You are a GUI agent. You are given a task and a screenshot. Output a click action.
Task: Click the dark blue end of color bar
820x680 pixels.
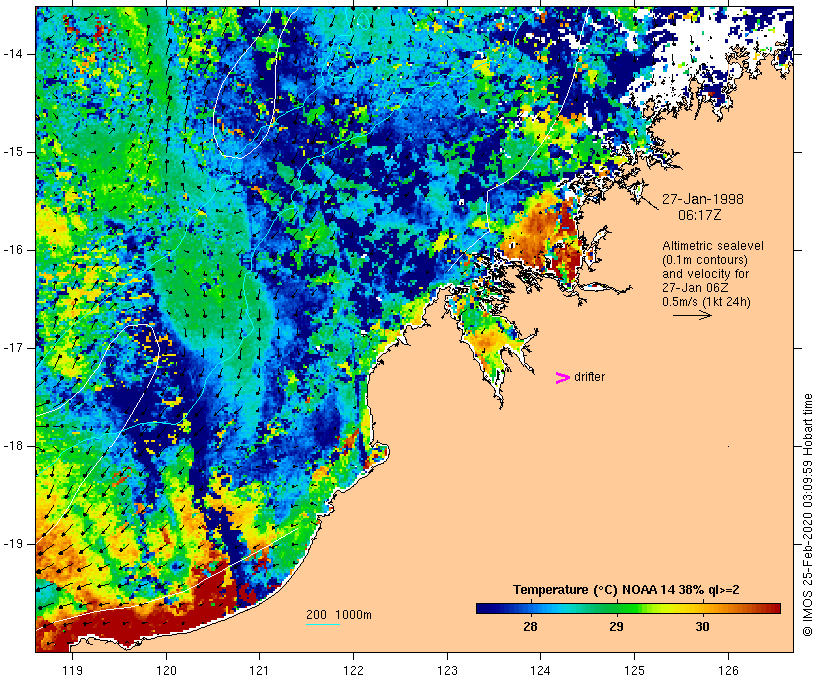point(483,608)
